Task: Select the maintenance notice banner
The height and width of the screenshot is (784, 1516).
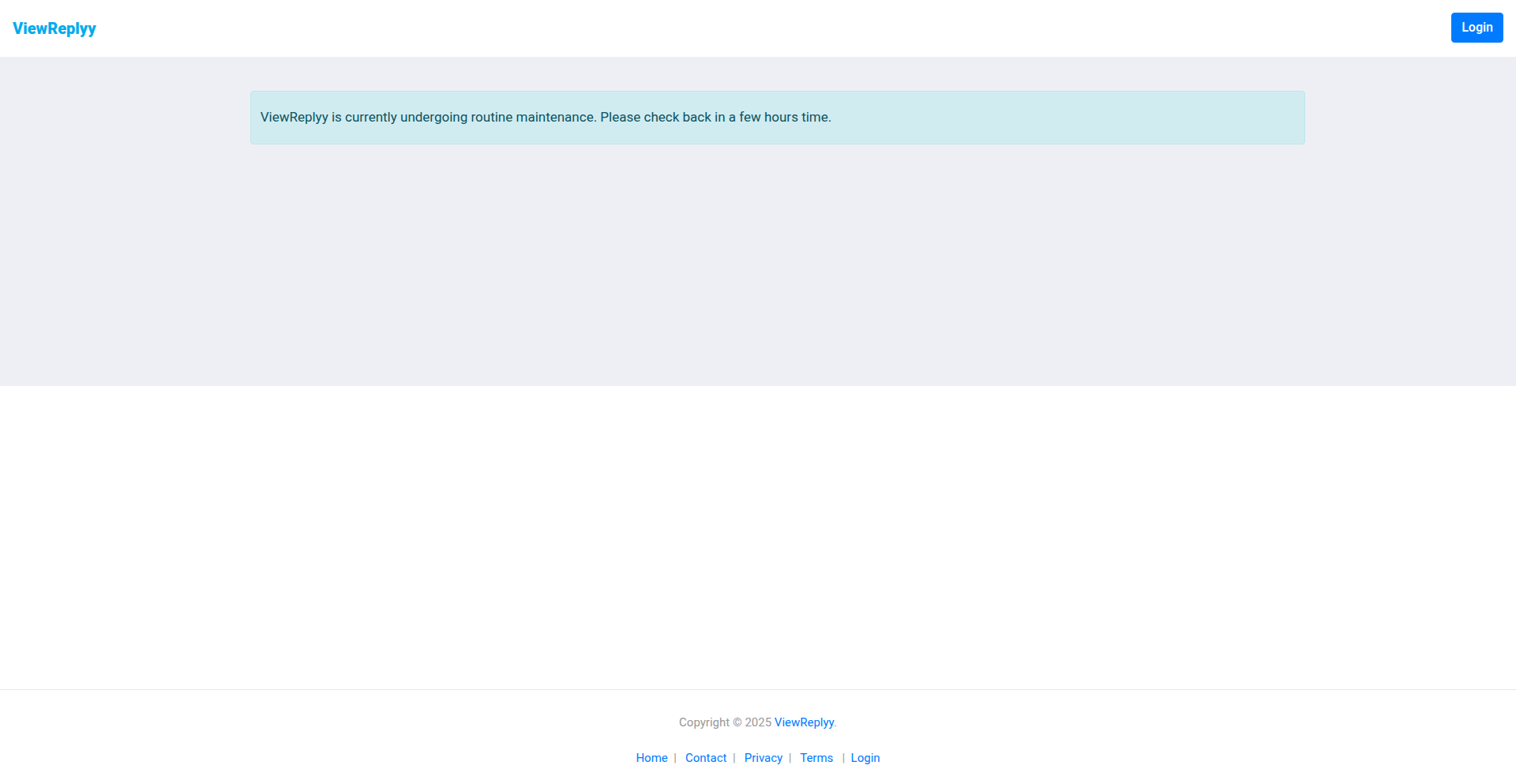Action: pyautogui.click(x=776, y=117)
